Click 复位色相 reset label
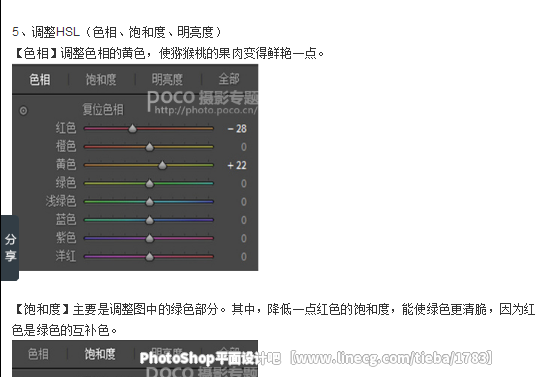This screenshot has width=548, height=377. pyautogui.click(x=103, y=109)
